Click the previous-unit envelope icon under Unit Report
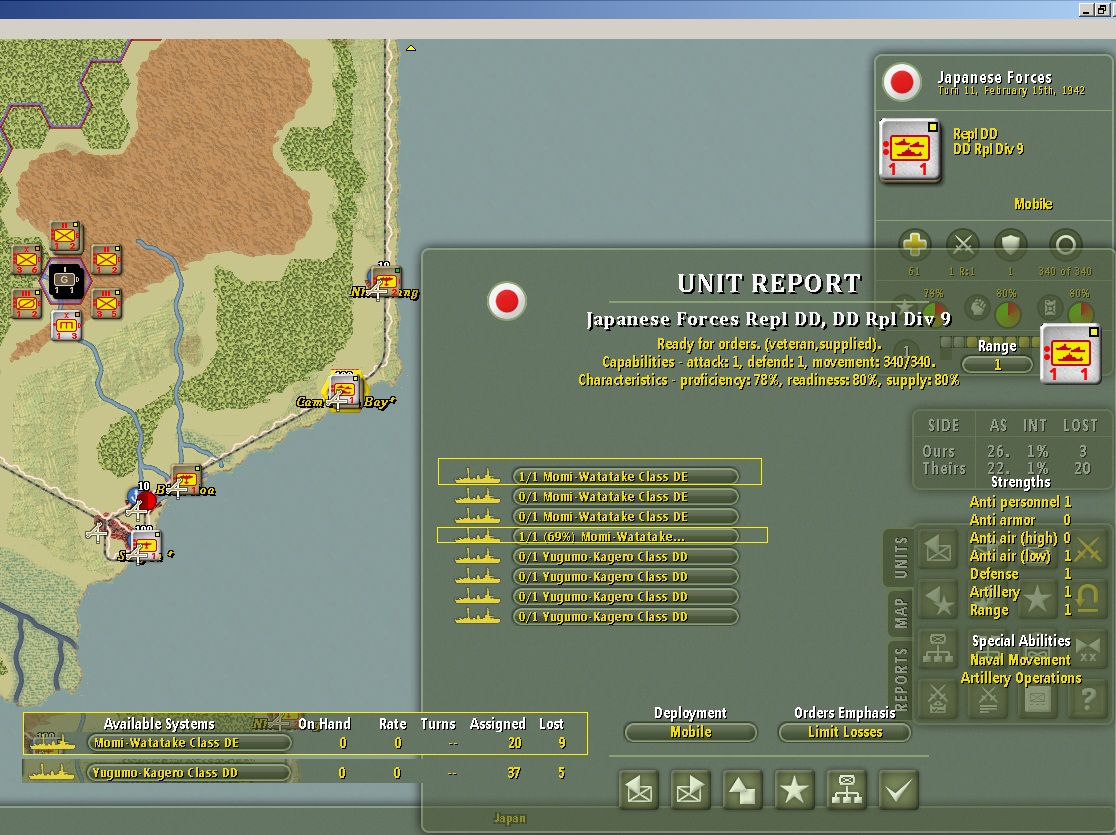Viewport: 1116px width, 835px height. click(x=638, y=790)
